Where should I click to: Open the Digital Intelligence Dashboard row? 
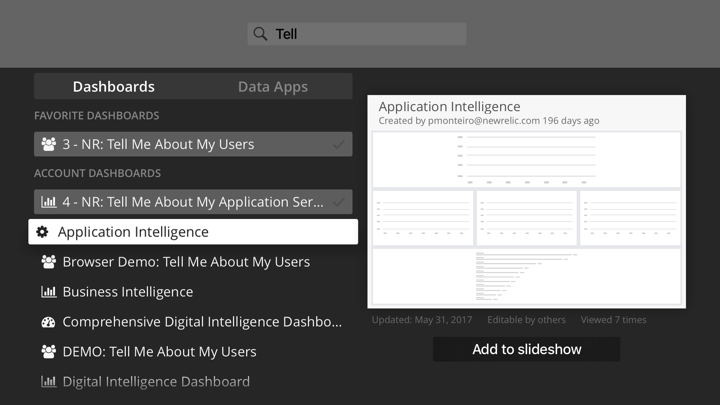coord(193,382)
